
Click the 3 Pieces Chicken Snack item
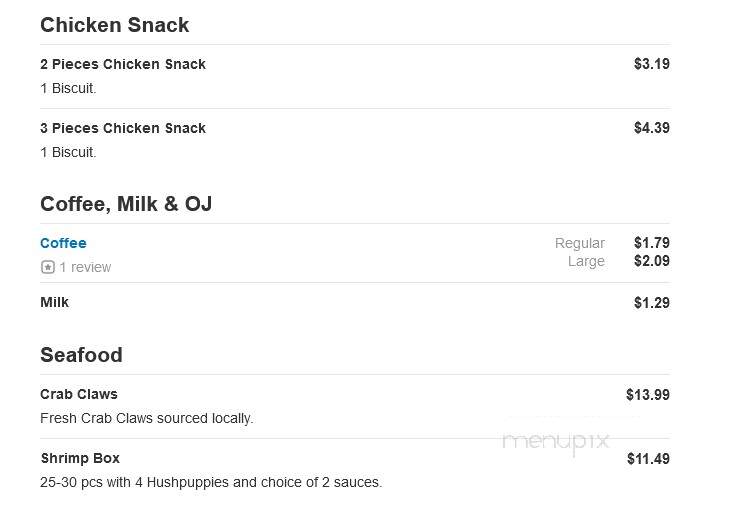[123, 128]
